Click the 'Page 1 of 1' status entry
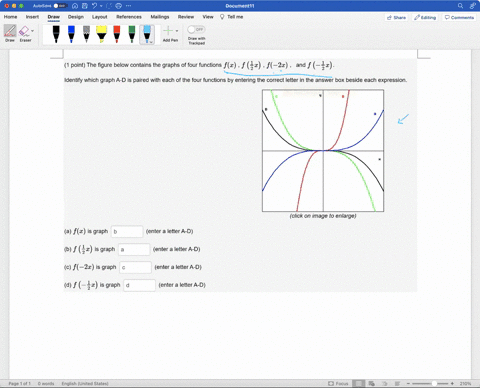This screenshot has height=388, width=480. 19,384
